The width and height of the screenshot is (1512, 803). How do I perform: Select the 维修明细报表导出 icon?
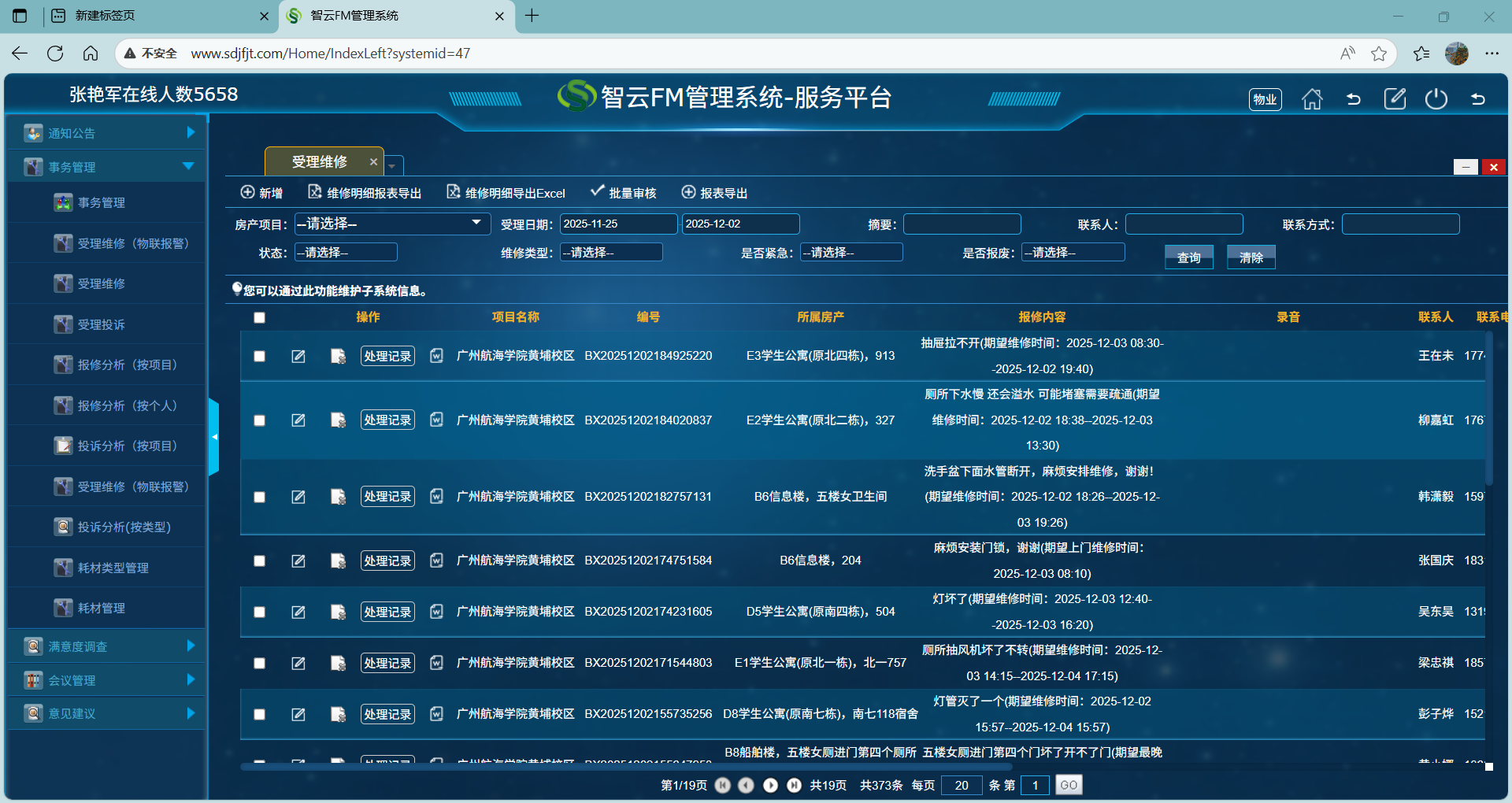(313, 192)
